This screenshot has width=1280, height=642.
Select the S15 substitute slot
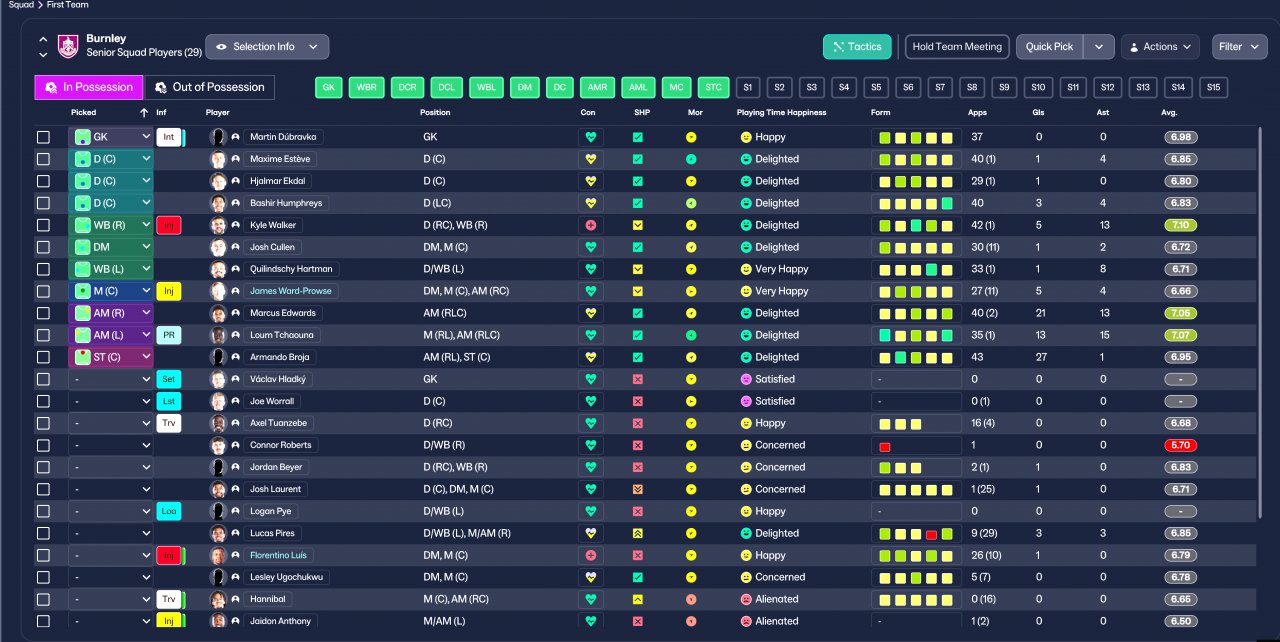pos(1213,87)
